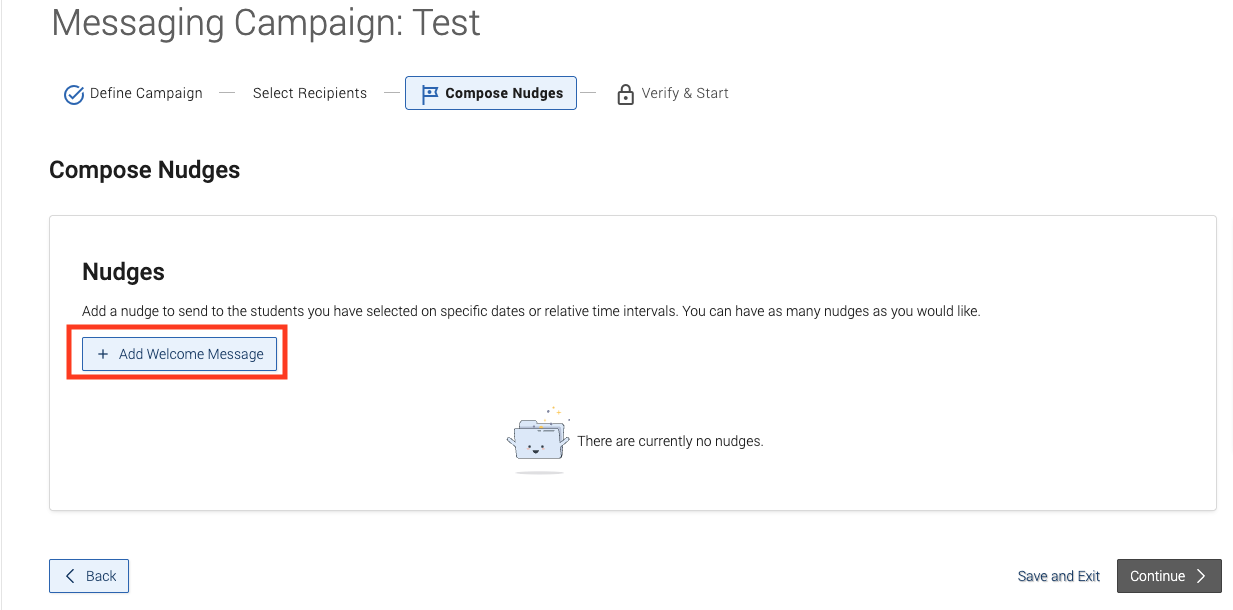
Task: Open the Select Recipients step
Action: click(x=310, y=93)
